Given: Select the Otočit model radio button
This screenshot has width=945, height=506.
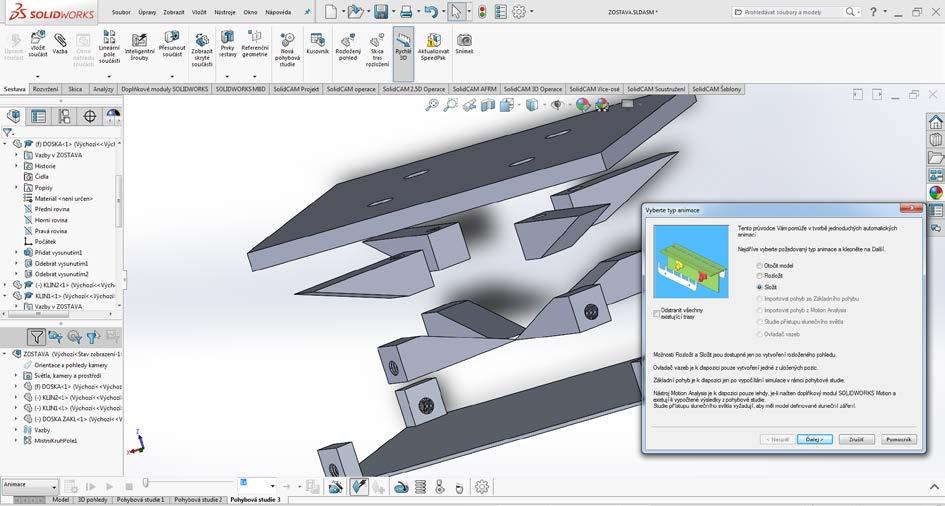Looking at the screenshot, I should (759, 266).
